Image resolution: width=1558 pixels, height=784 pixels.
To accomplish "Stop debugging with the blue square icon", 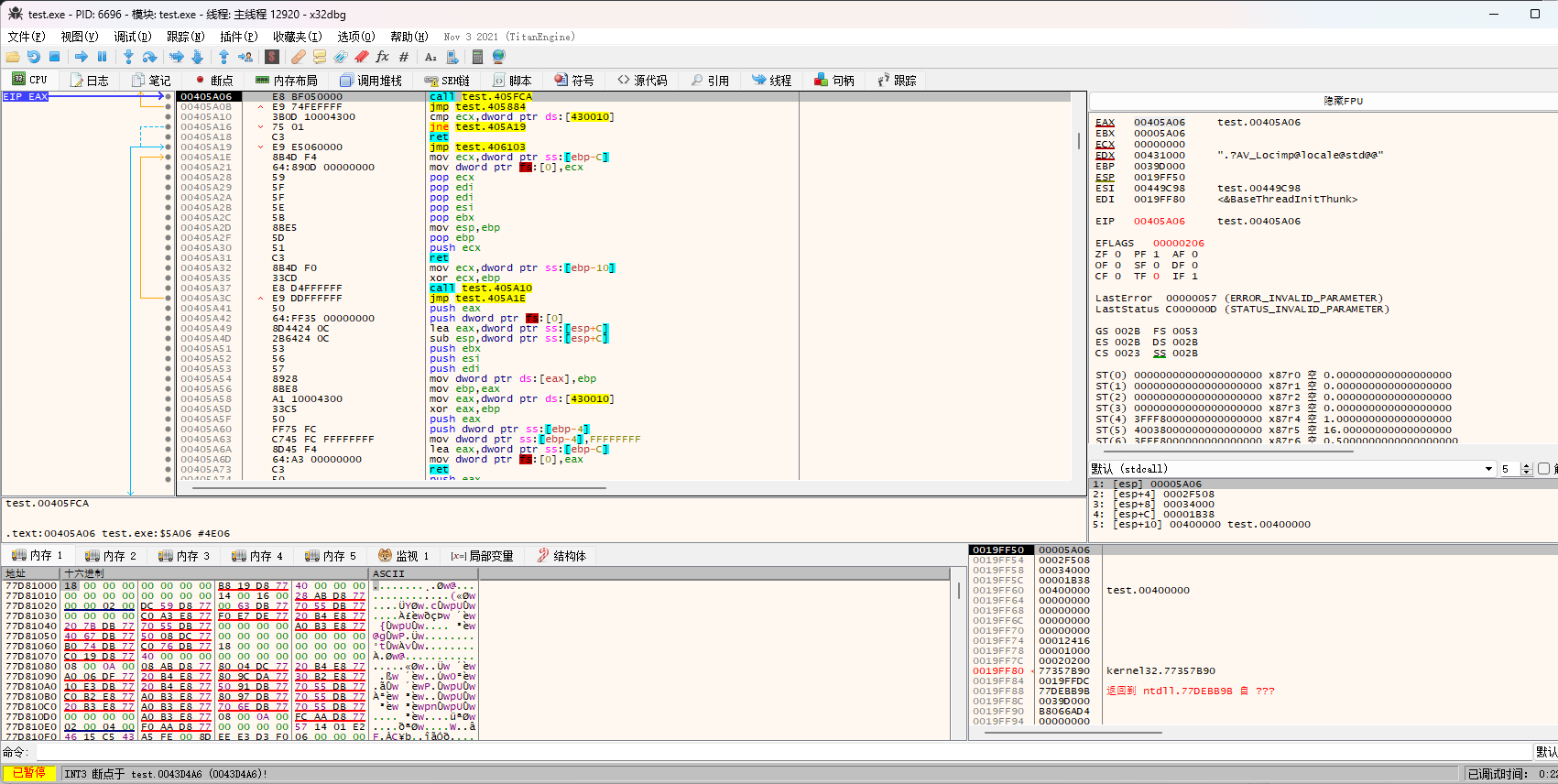I will pos(54,57).
